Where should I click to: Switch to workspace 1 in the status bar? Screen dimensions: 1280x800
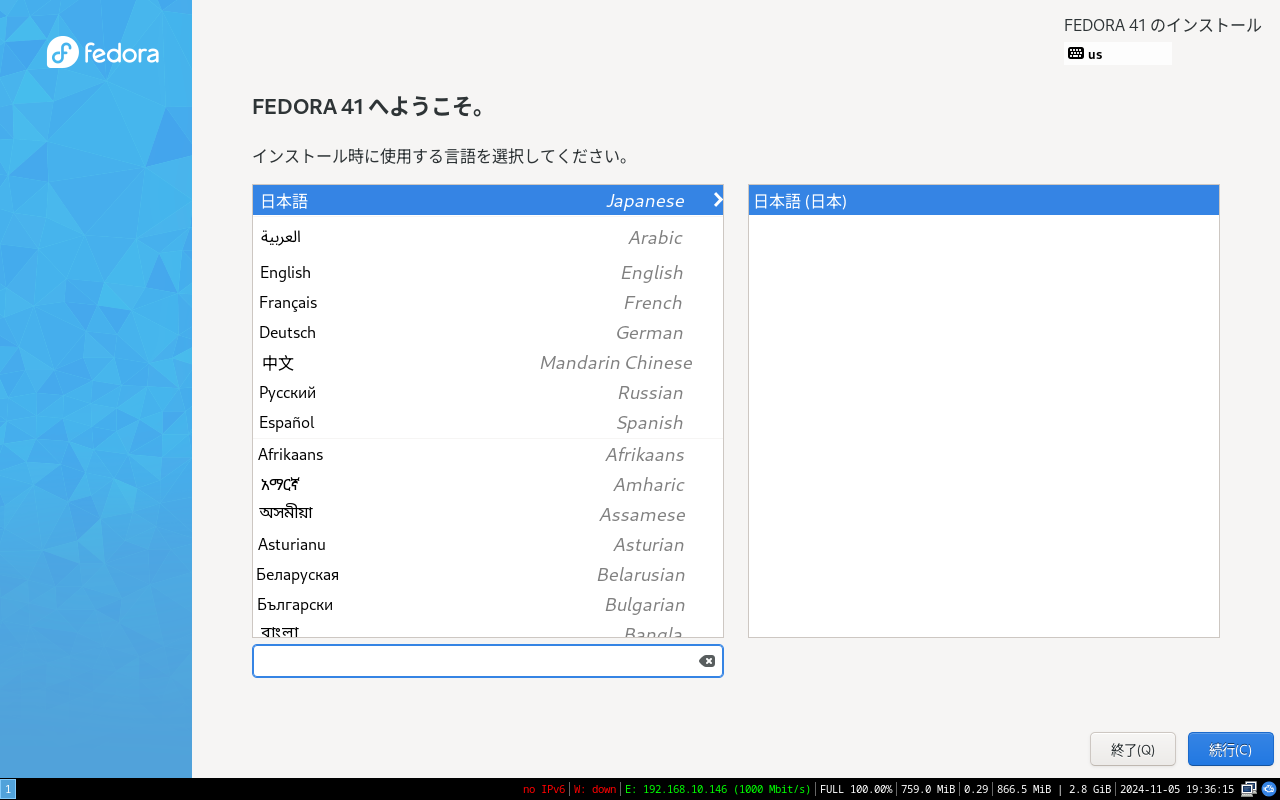(x=8, y=789)
